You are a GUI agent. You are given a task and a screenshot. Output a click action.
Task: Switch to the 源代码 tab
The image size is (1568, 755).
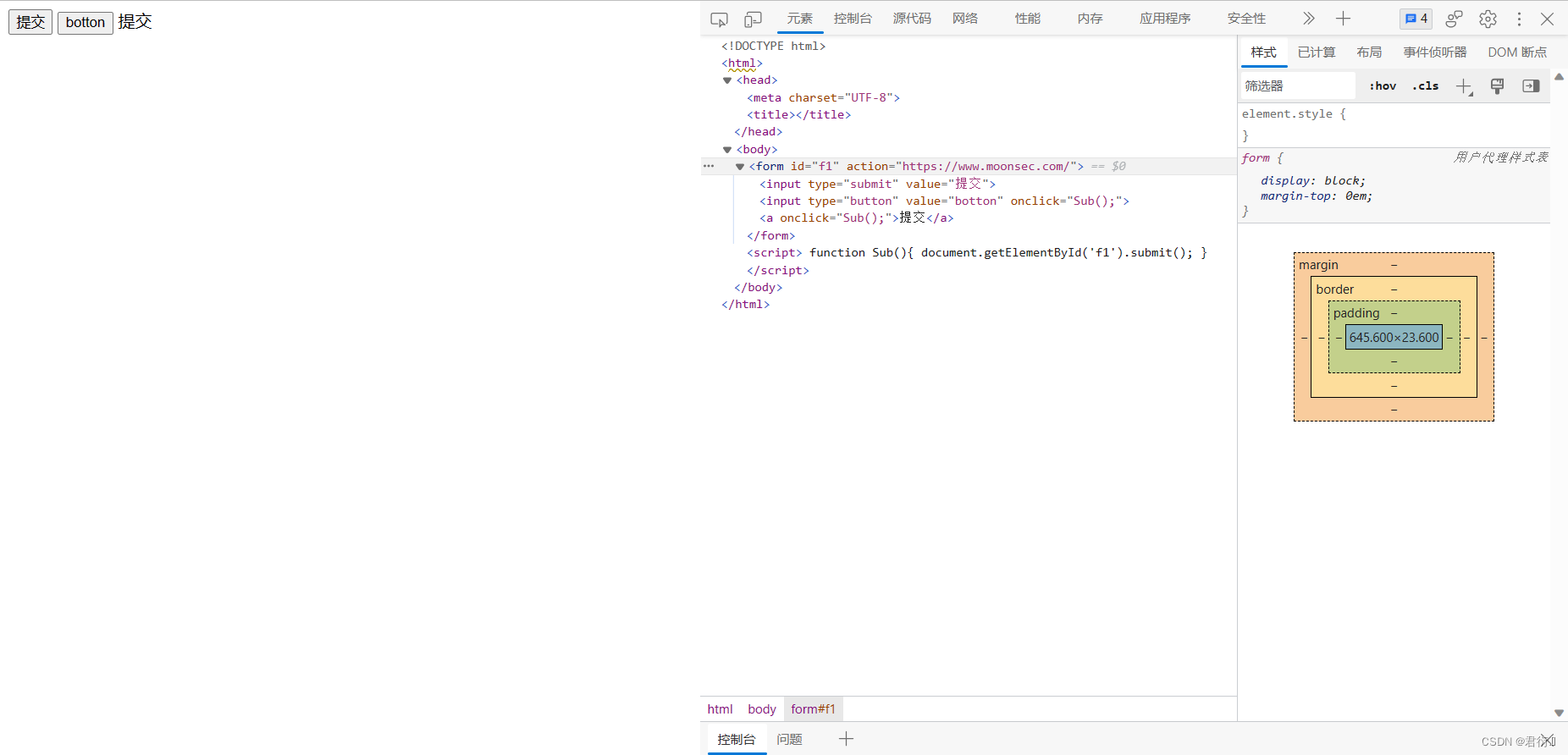coord(912,19)
